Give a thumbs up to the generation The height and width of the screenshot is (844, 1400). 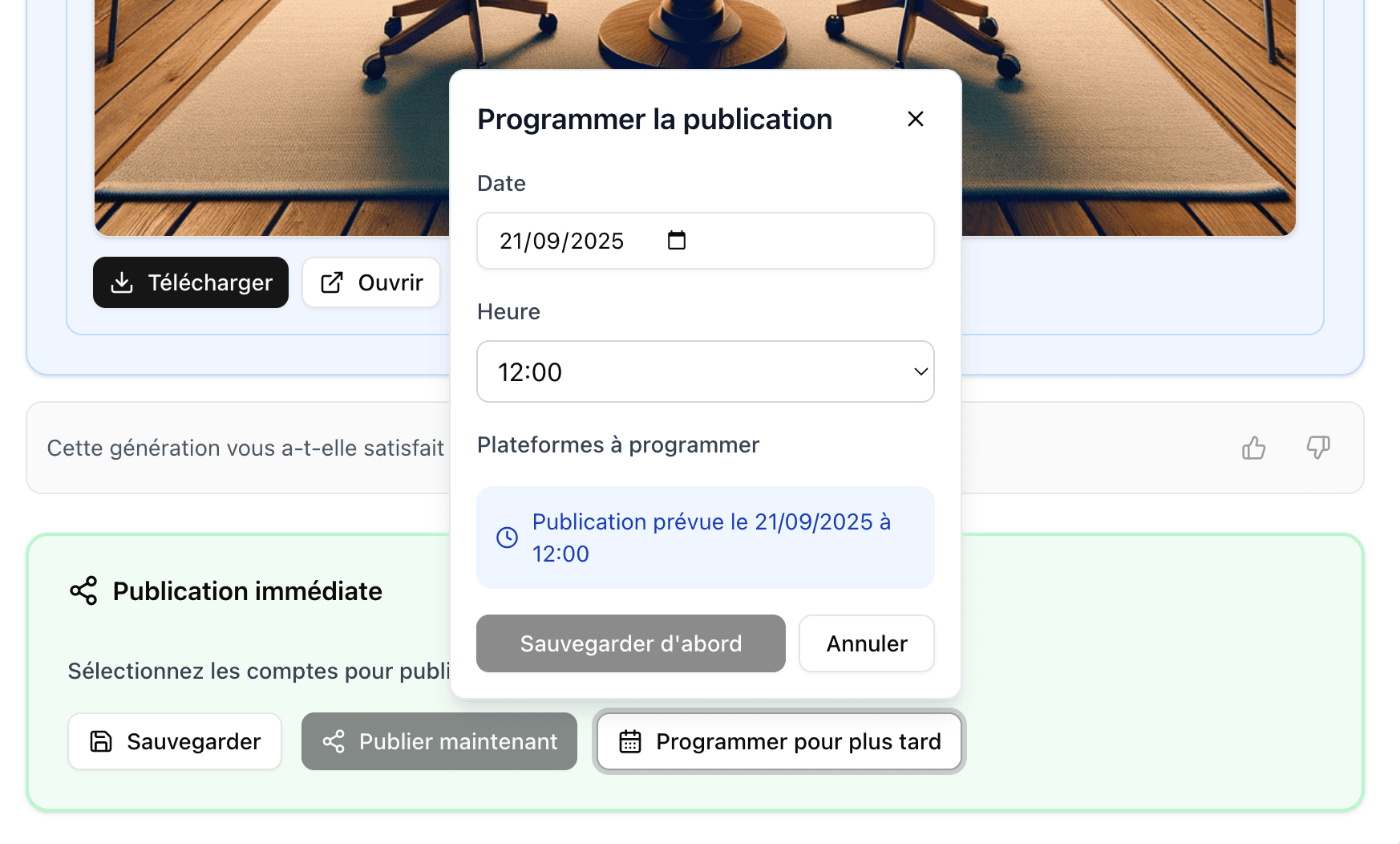[1253, 448]
